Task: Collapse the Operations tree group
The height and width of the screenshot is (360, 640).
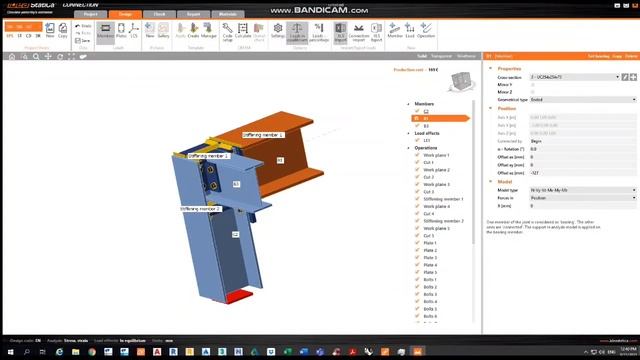Action: click(x=408, y=148)
